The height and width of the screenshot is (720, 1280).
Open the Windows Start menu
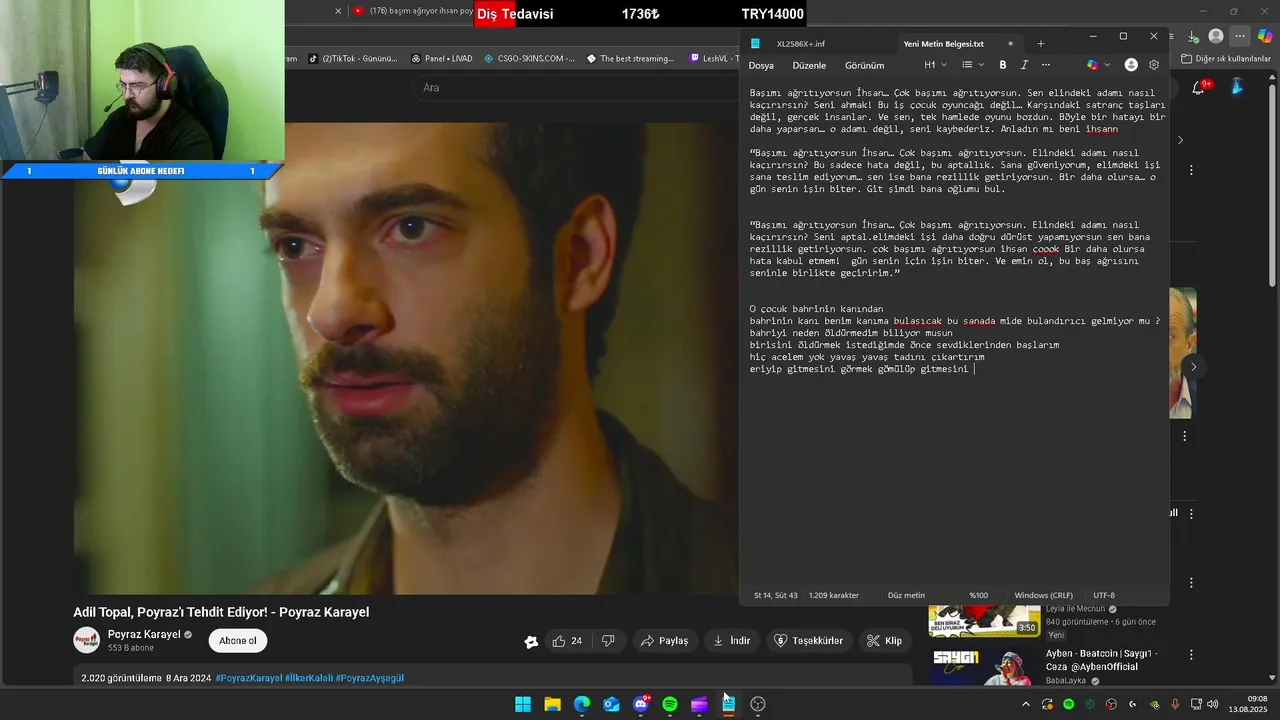(x=523, y=704)
